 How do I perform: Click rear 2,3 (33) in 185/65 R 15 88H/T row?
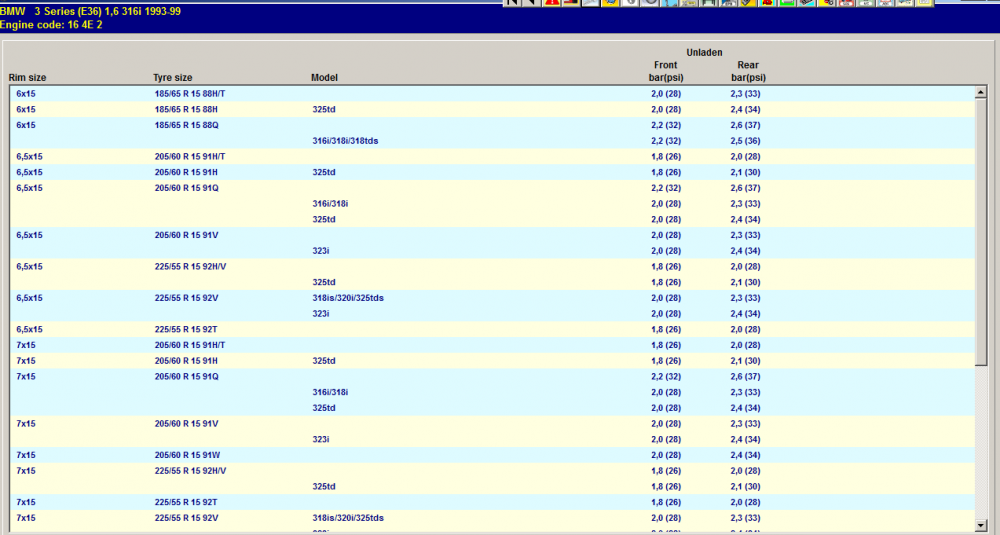(x=745, y=94)
